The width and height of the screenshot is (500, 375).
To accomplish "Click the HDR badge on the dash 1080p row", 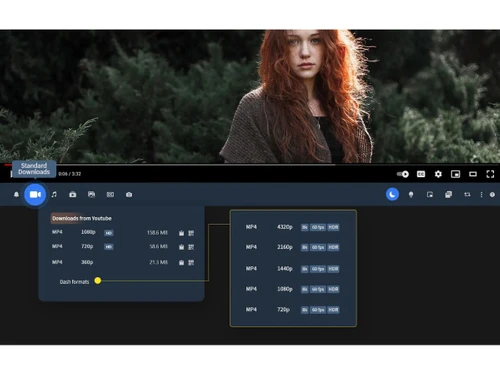I will pyautogui.click(x=333, y=289).
